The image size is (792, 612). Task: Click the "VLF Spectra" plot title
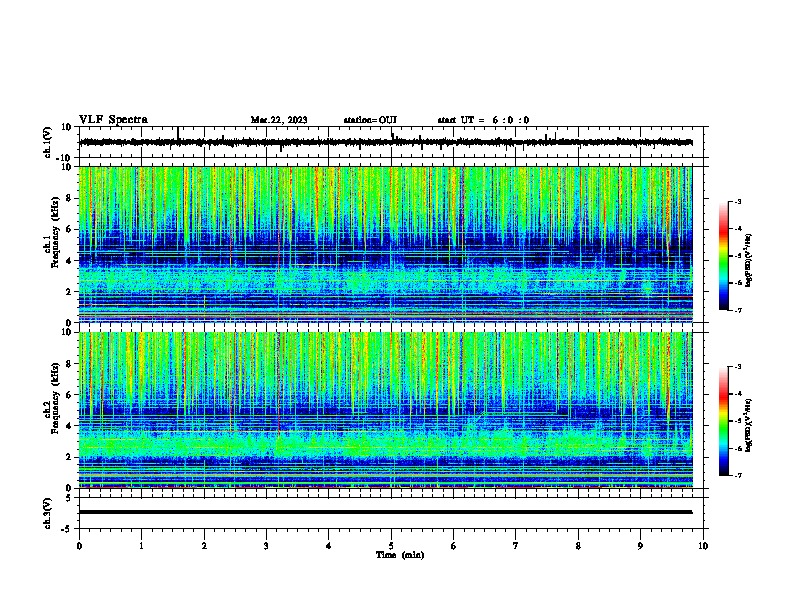click(x=113, y=120)
